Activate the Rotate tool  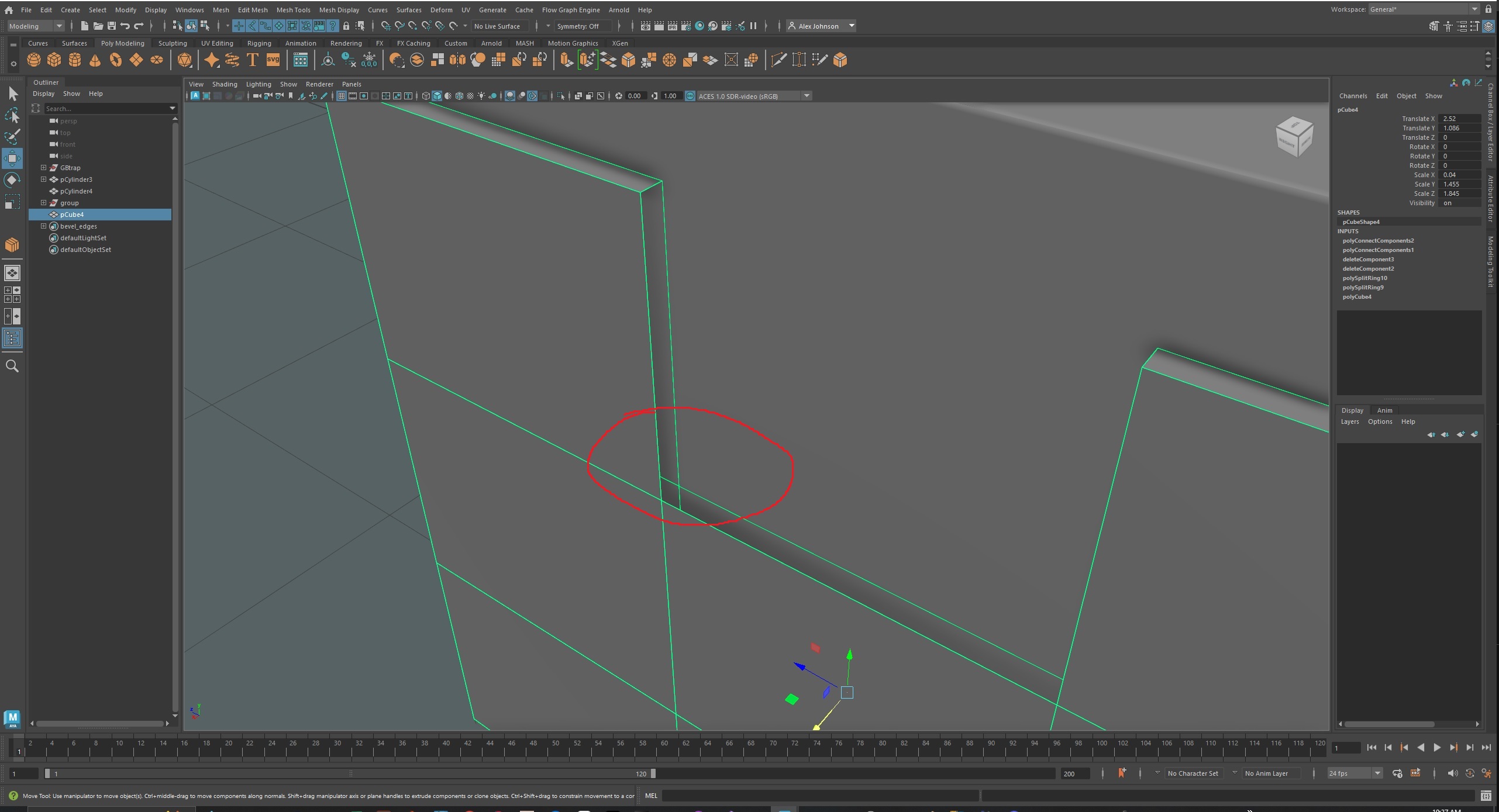[12, 180]
